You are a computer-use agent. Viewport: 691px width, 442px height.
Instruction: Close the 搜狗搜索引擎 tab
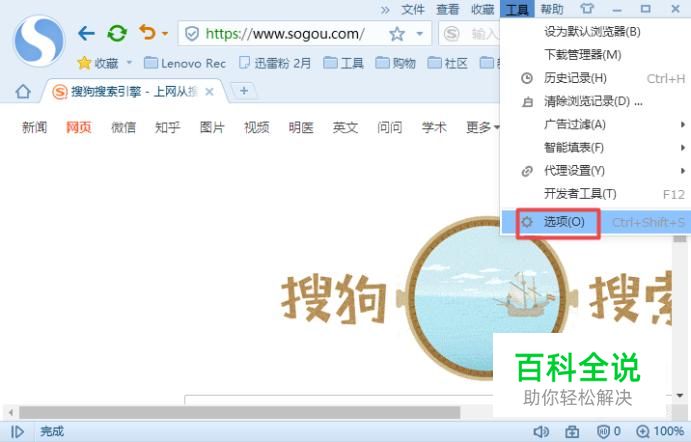tap(209, 92)
